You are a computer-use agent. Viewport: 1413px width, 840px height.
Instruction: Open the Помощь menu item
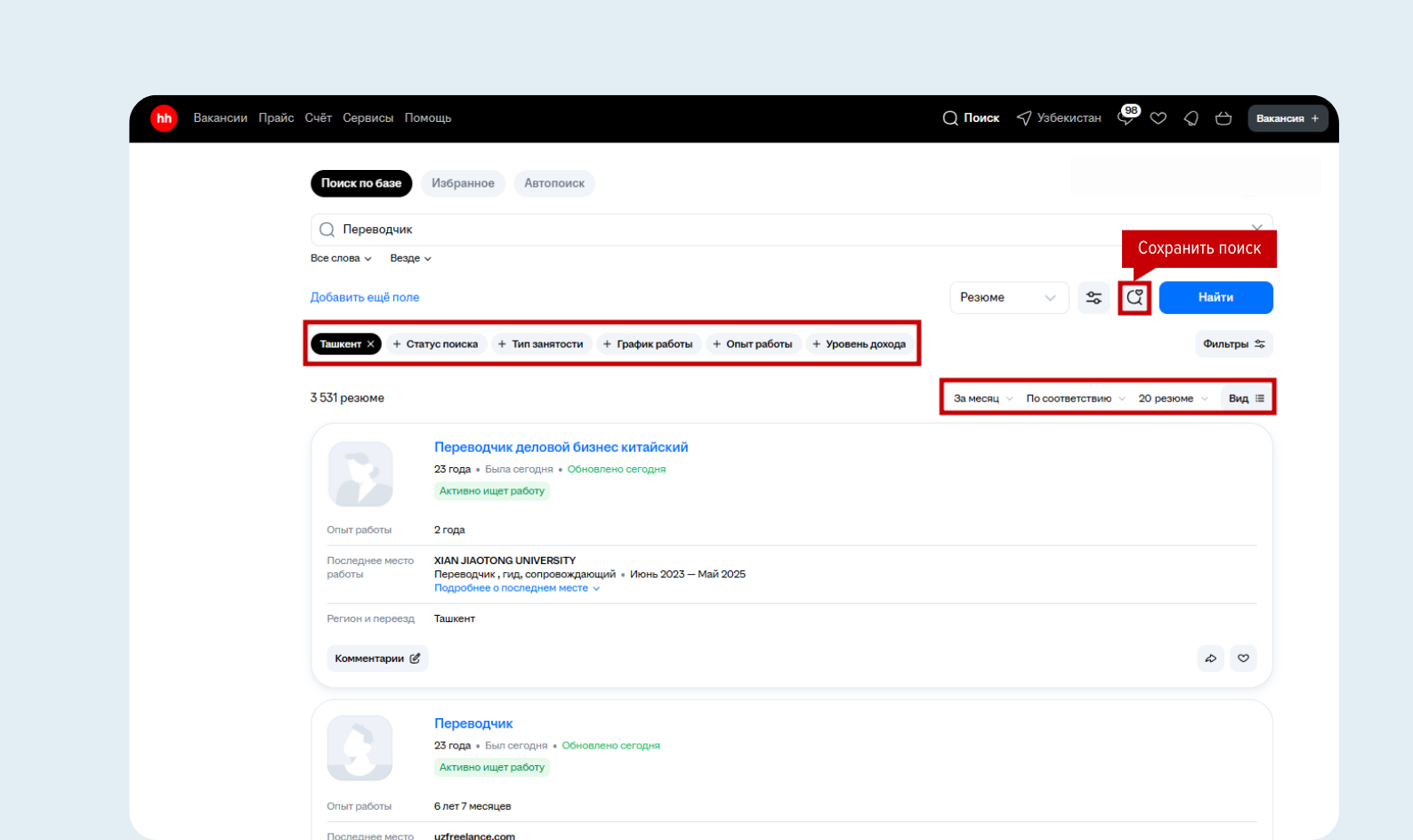coord(428,118)
